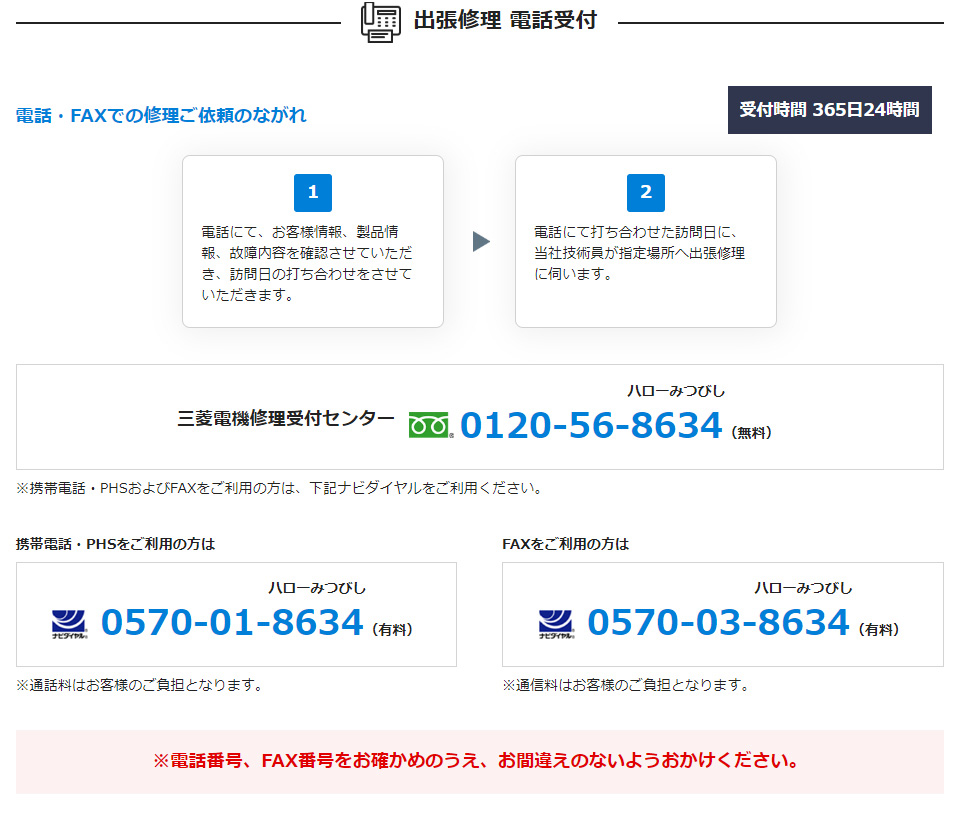
Task: Click the 出張修理 電話受付 section heading
Action: click(x=505, y=20)
